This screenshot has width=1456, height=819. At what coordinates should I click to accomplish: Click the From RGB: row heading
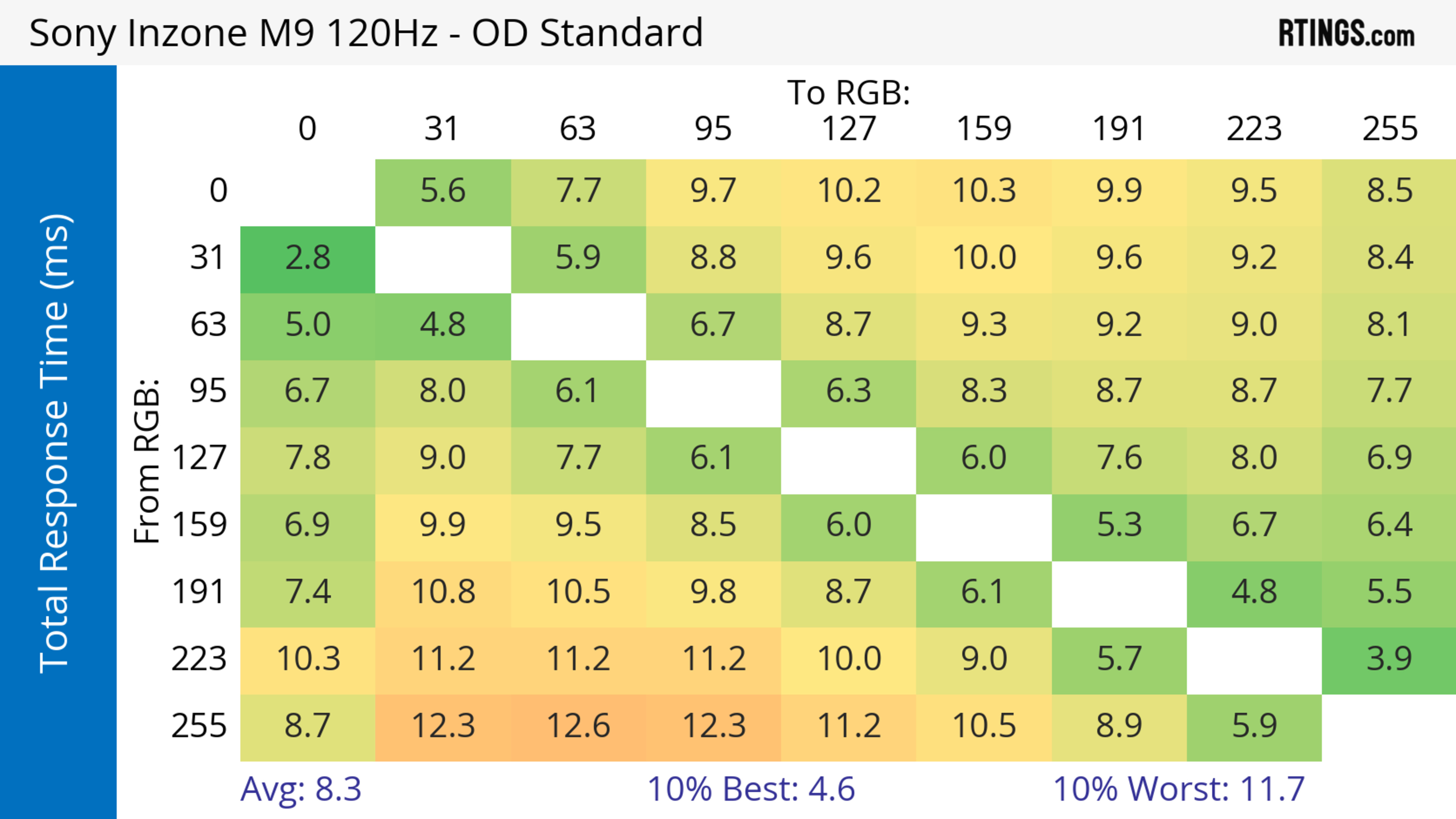pos(147,461)
